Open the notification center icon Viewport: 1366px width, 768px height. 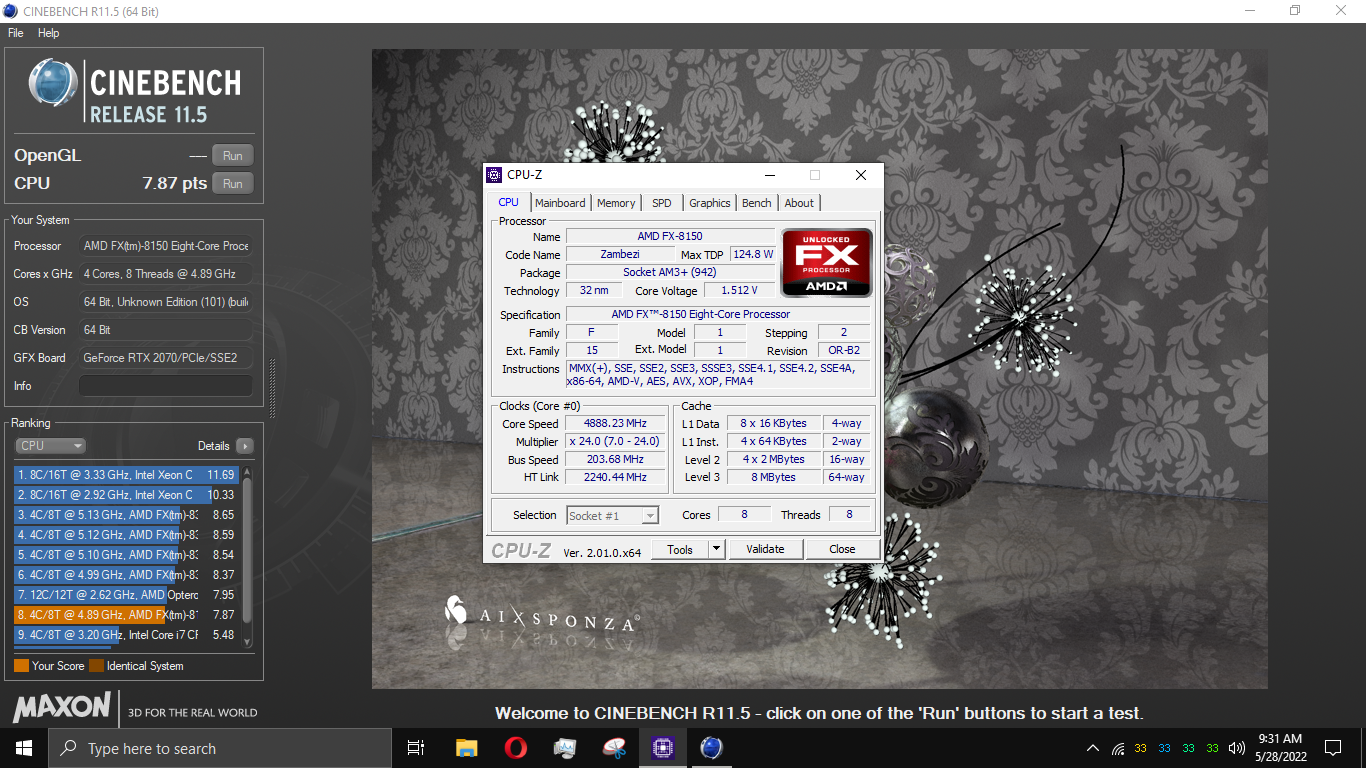(x=1332, y=748)
